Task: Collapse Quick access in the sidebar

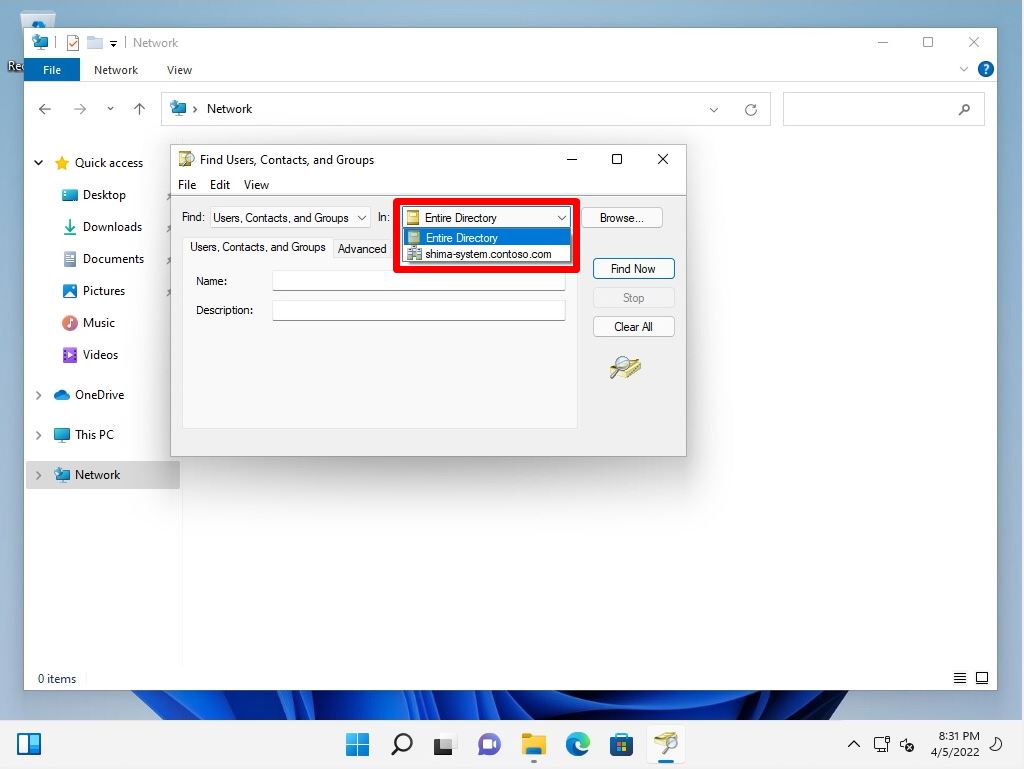Action: (x=38, y=162)
